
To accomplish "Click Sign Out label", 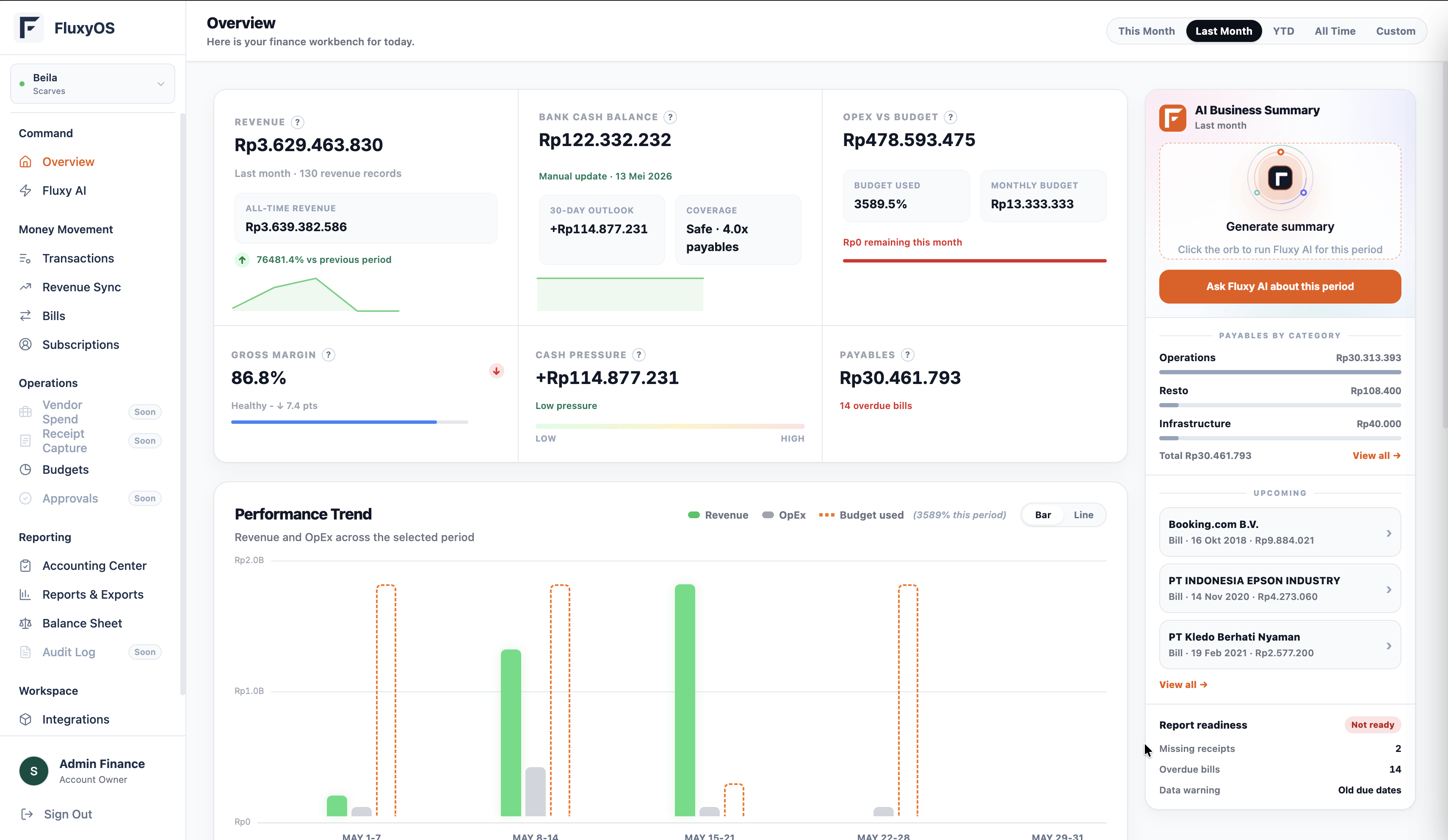I will coord(68,814).
